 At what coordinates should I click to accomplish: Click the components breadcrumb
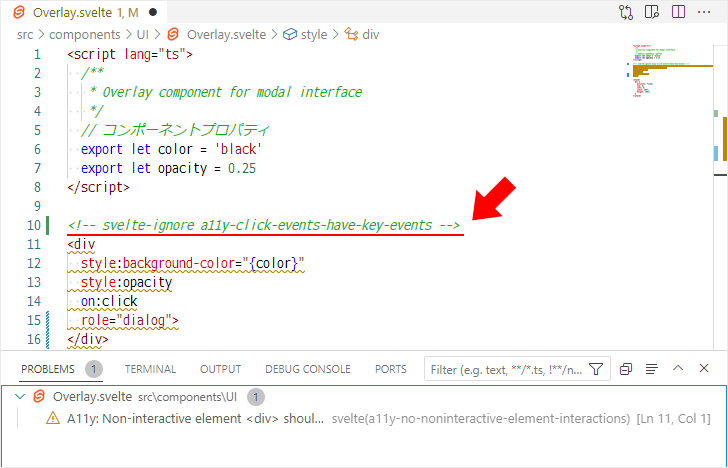point(84,35)
